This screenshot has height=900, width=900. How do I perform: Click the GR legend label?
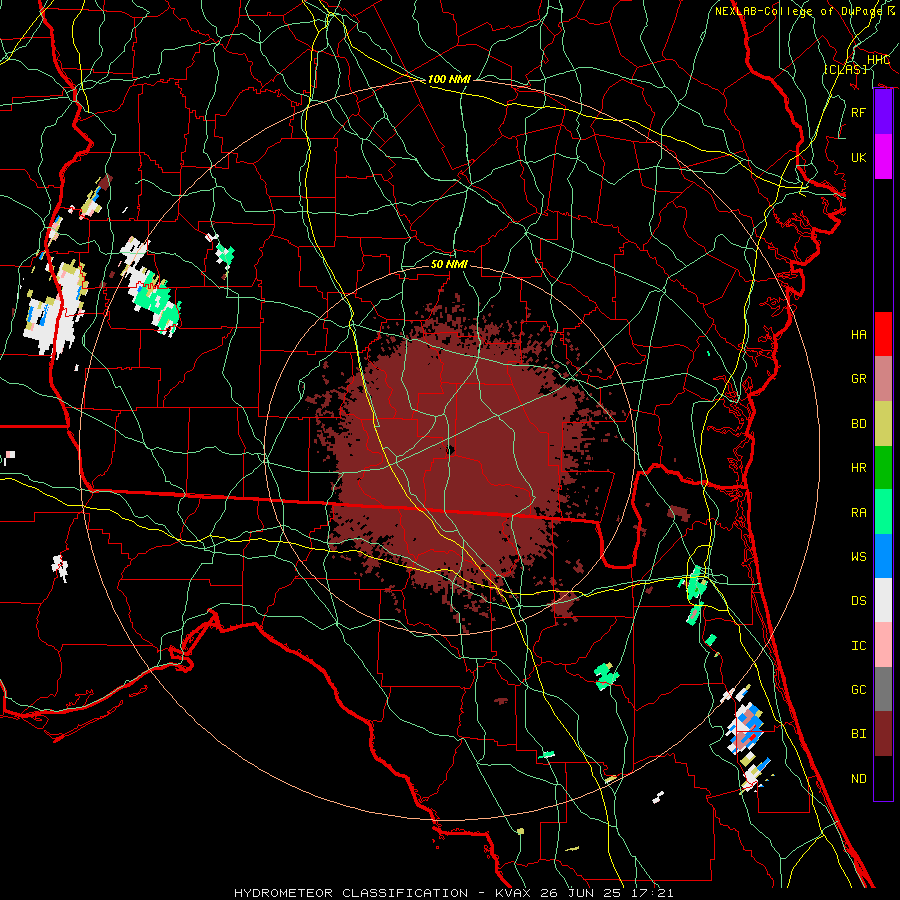point(859,379)
